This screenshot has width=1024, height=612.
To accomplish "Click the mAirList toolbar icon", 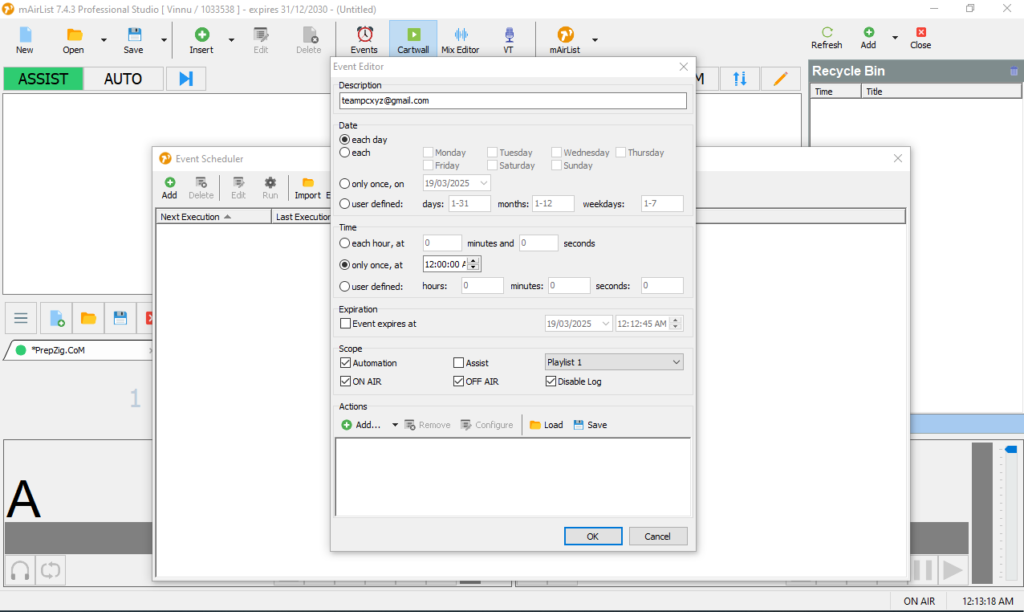I will pyautogui.click(x=564, y=40).
